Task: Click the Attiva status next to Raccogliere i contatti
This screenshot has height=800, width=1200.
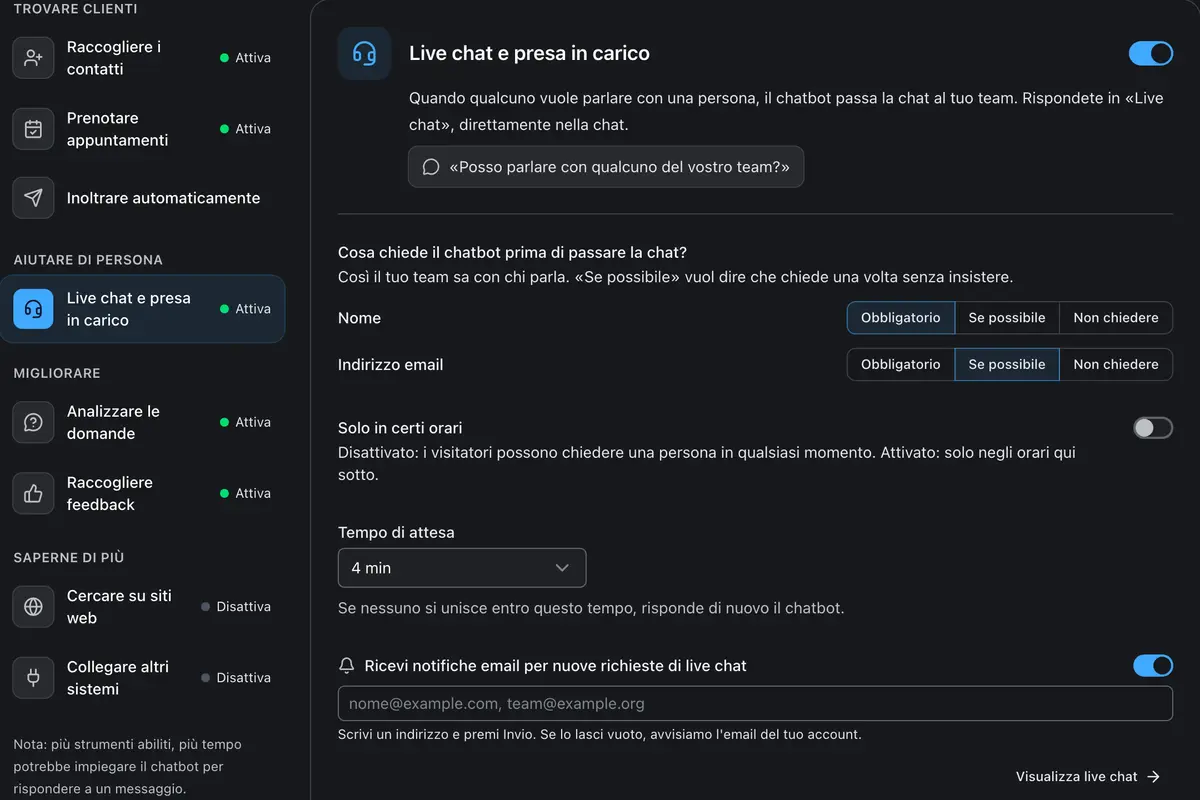Action: (245, 58)
